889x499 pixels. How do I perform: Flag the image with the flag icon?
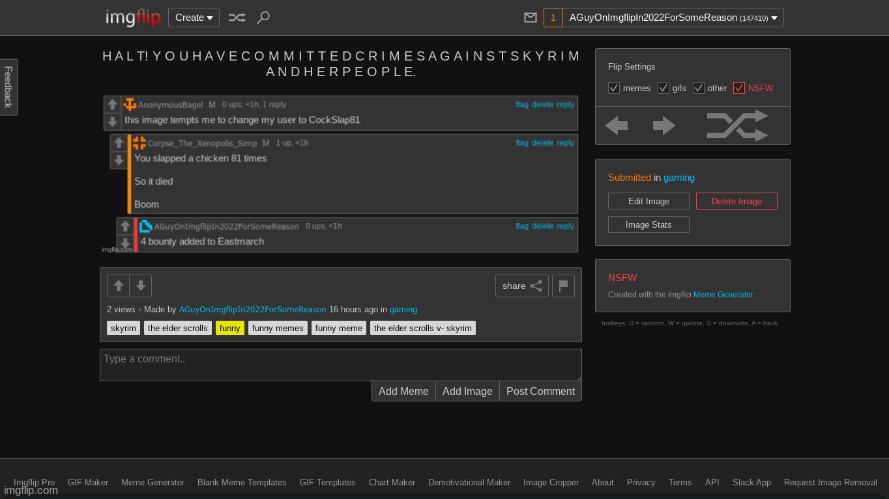tap(563, 286)
